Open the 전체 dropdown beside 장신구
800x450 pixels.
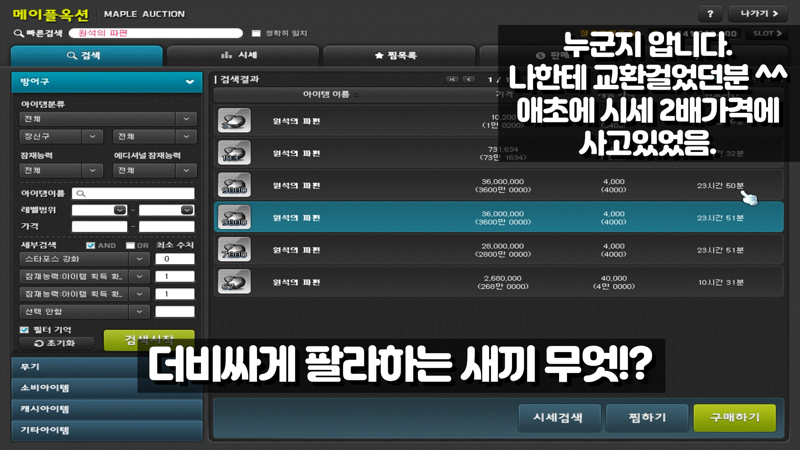(155, 136)
